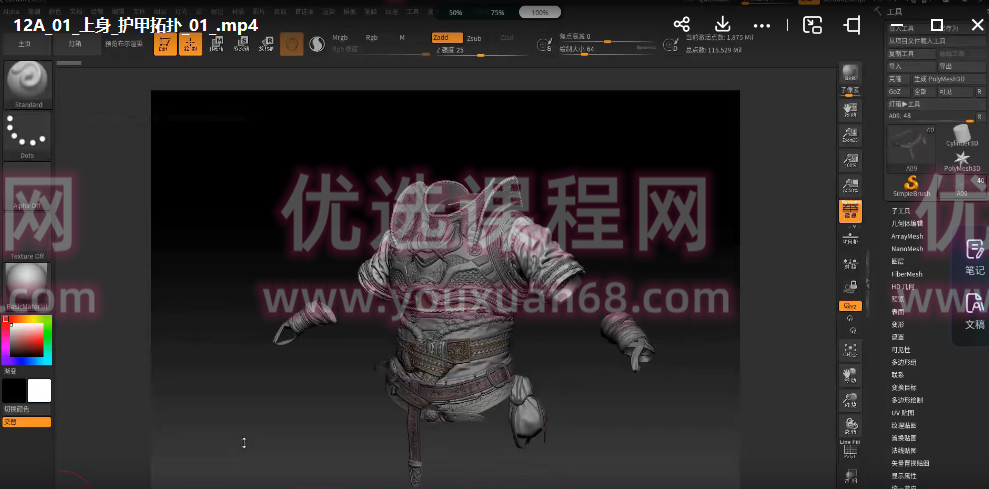Expand the UV 贴图 section
The image size is (989, 489).
click(903, 413)
